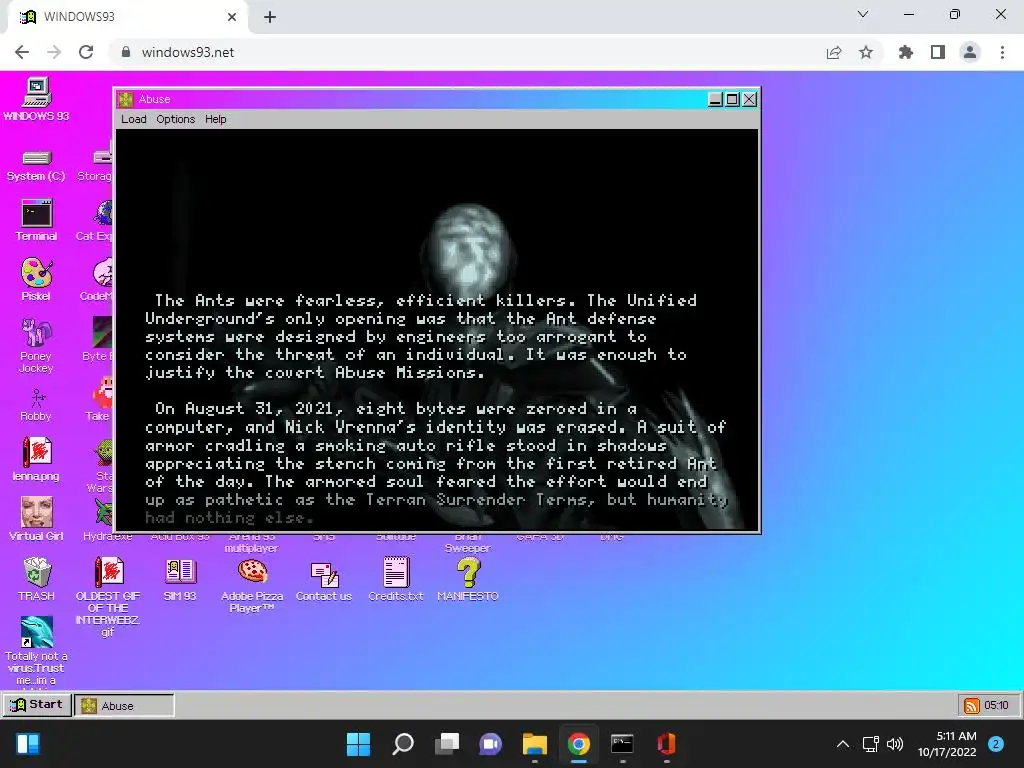Open OLDEST GIF OF THE INTERWEBZ file
The width and height of the screenshot is (1024, 768).
coord(108,596)
